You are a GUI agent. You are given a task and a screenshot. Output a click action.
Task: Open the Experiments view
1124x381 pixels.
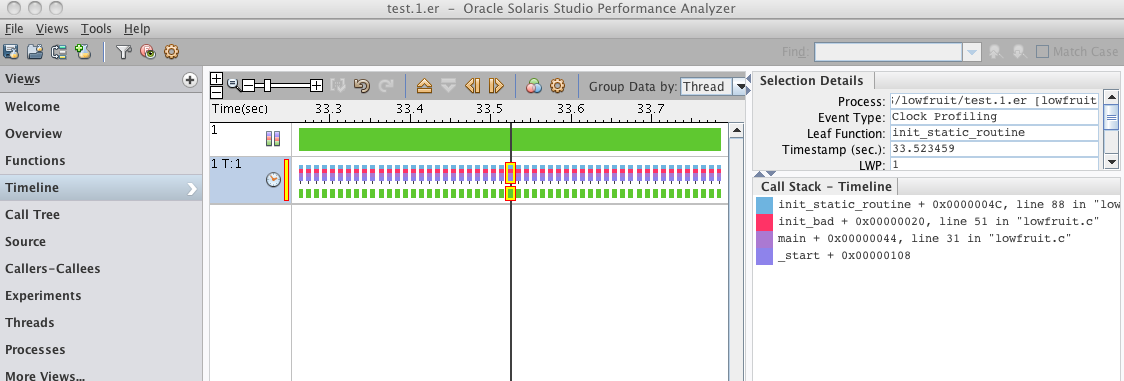(100, 296)
